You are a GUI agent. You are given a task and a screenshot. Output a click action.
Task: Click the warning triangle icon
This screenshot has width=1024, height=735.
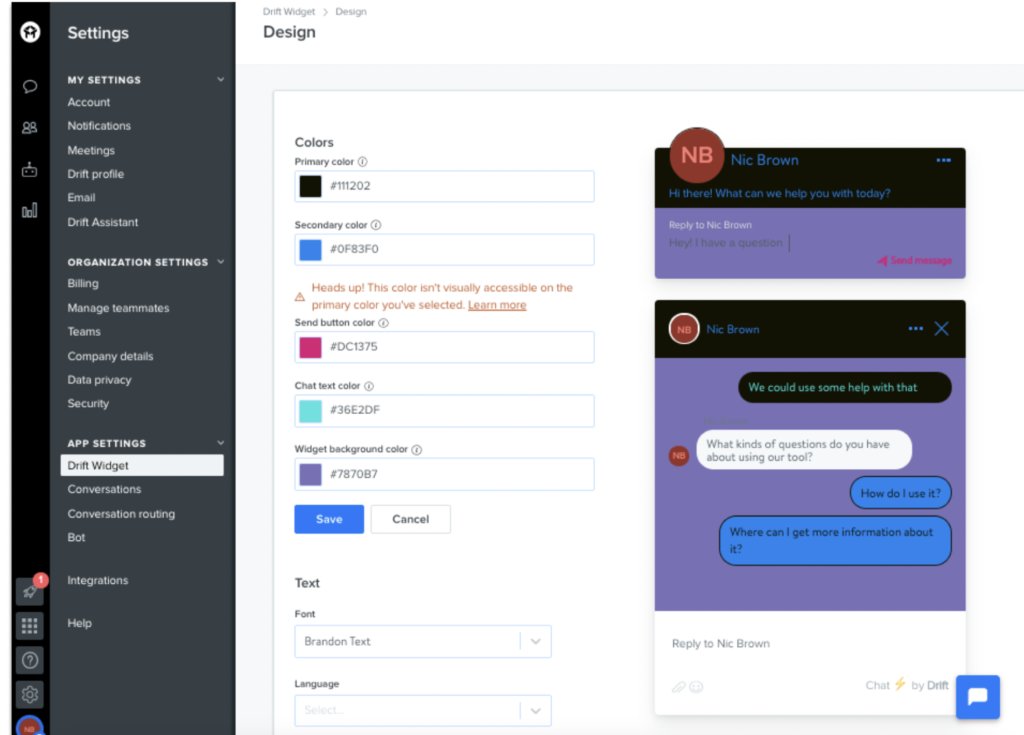(x=300, y=297)
